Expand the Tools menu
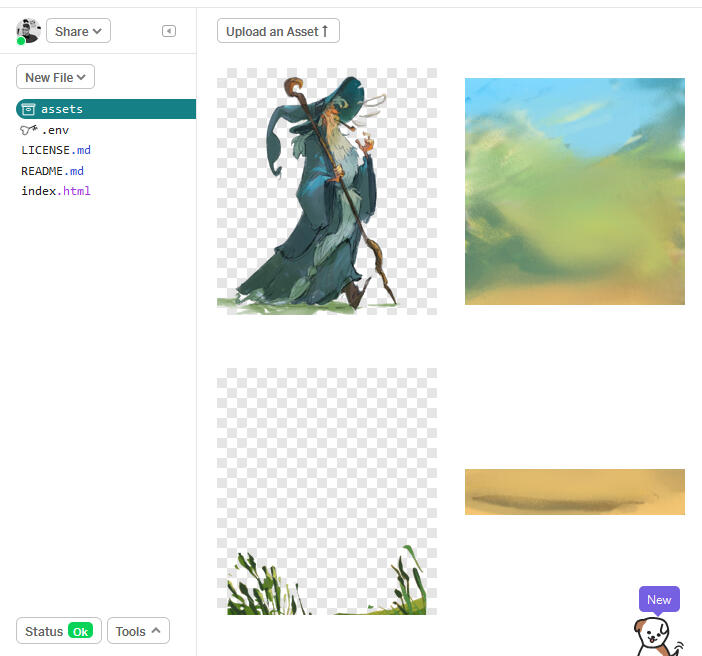The height and width of the screenshot is (656, 702). (138, 631)
